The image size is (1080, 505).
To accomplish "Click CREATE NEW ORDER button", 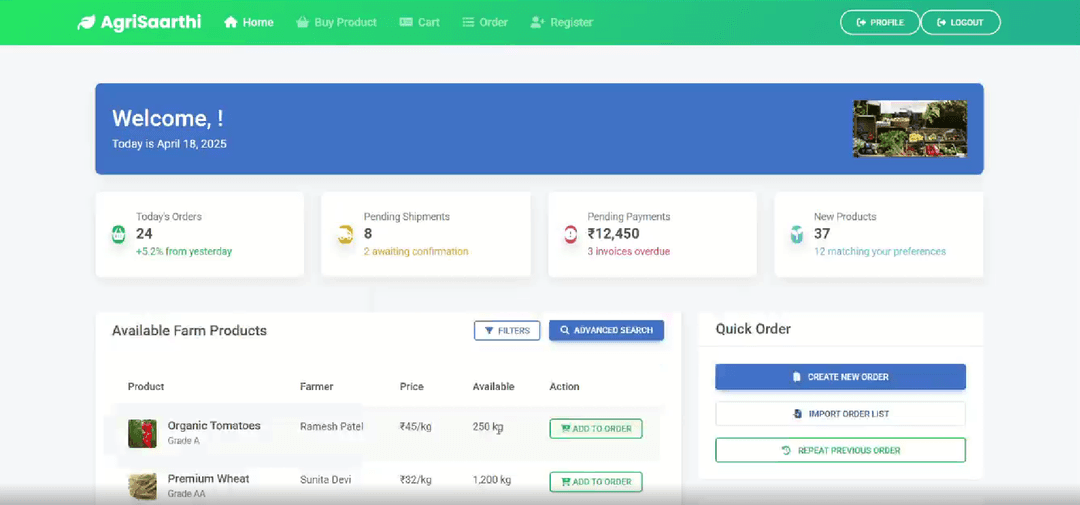I will 840,377.
